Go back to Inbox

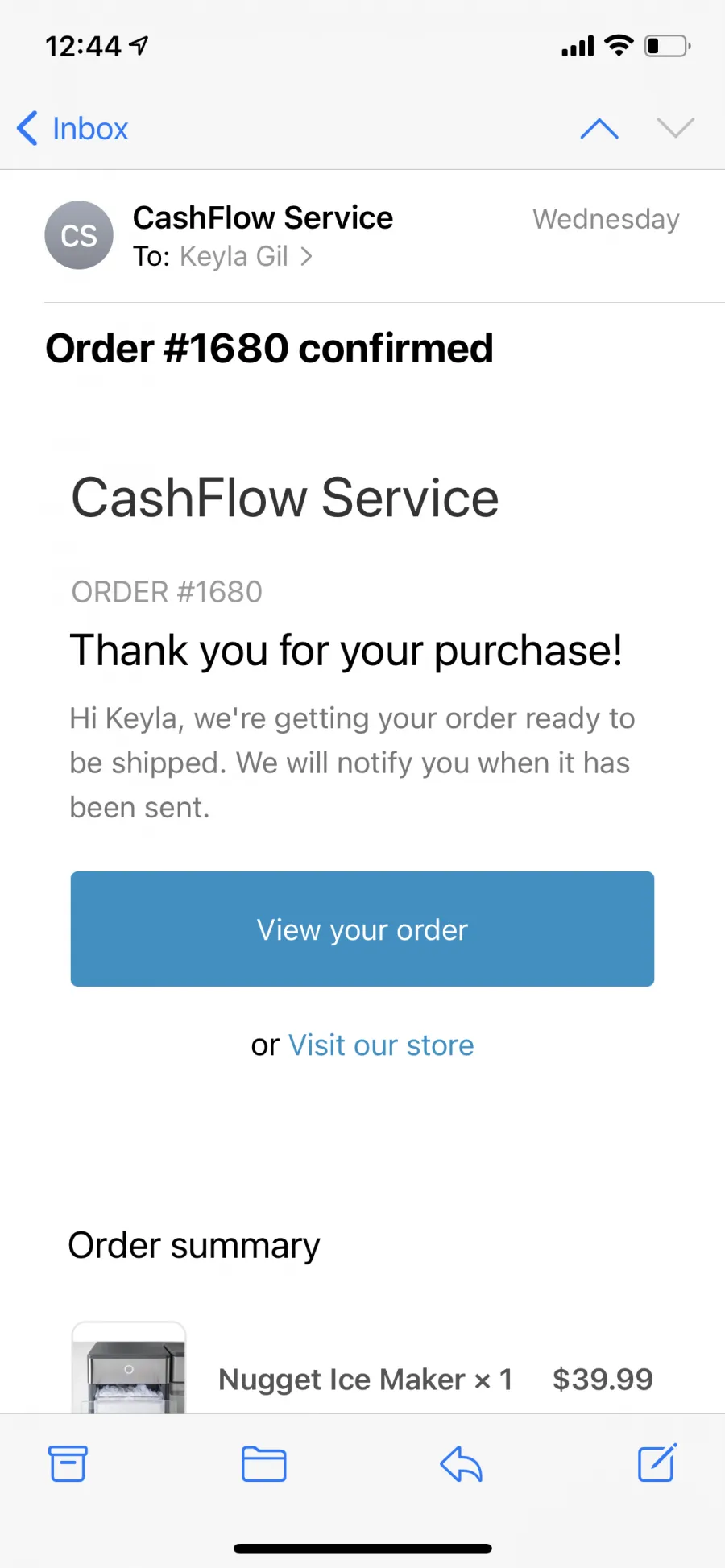click(72, 128)
